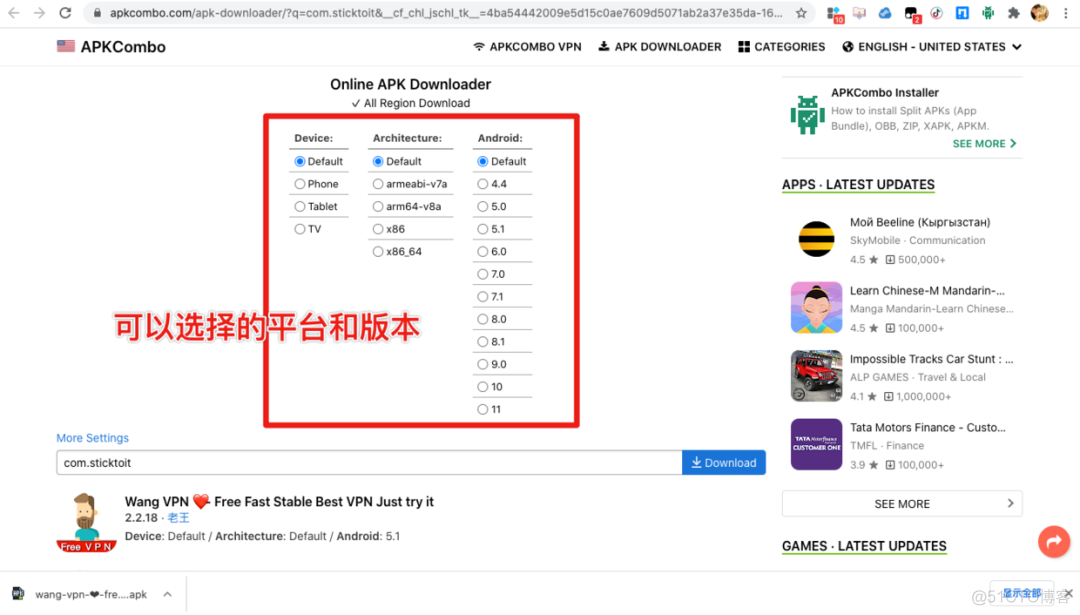Select Android version 10
Viewport: 1080px width, 615px height.
pyautogui.click(x=483, y=386)
